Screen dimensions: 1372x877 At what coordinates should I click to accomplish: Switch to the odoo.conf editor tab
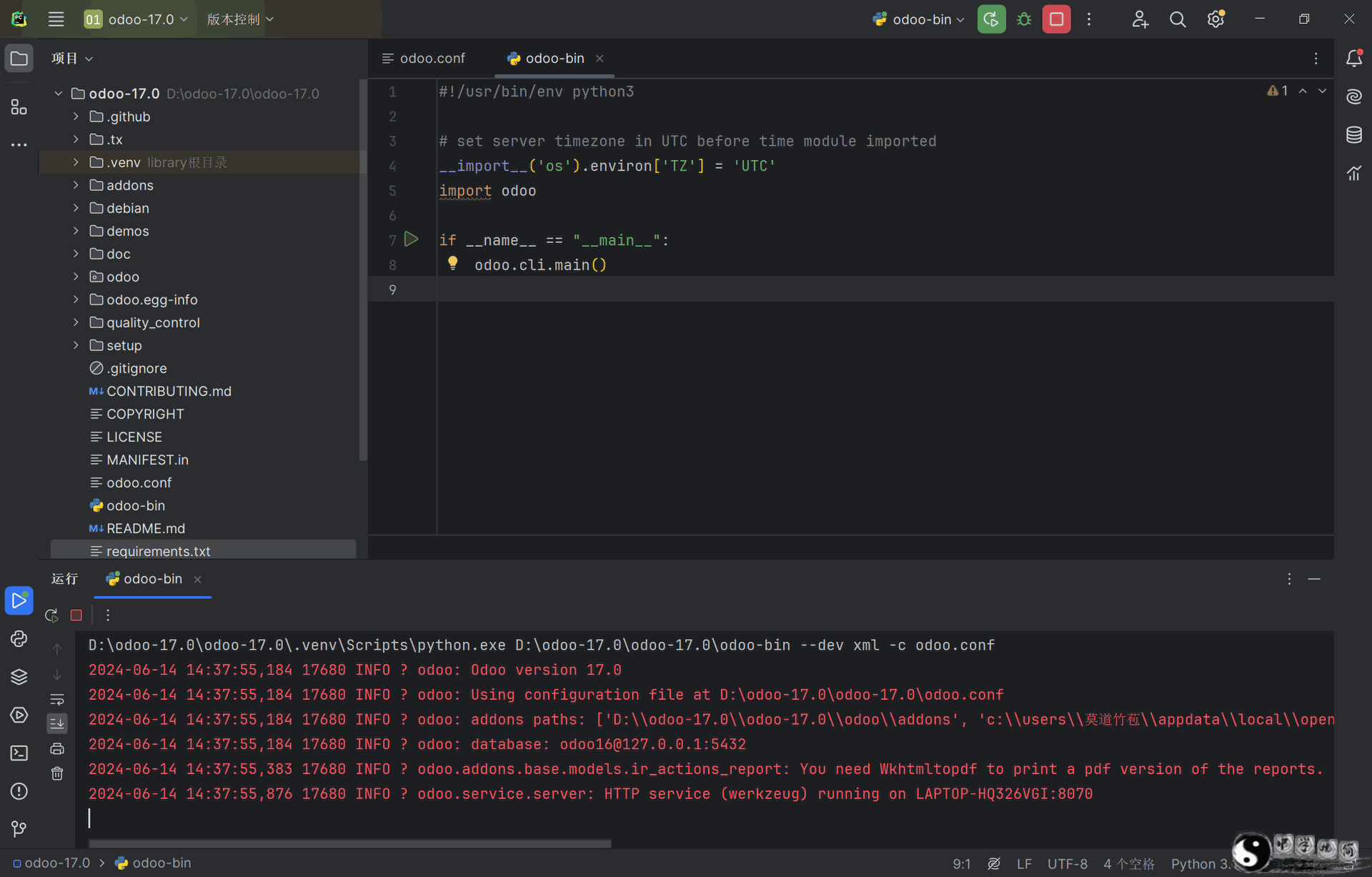point(424,59)
